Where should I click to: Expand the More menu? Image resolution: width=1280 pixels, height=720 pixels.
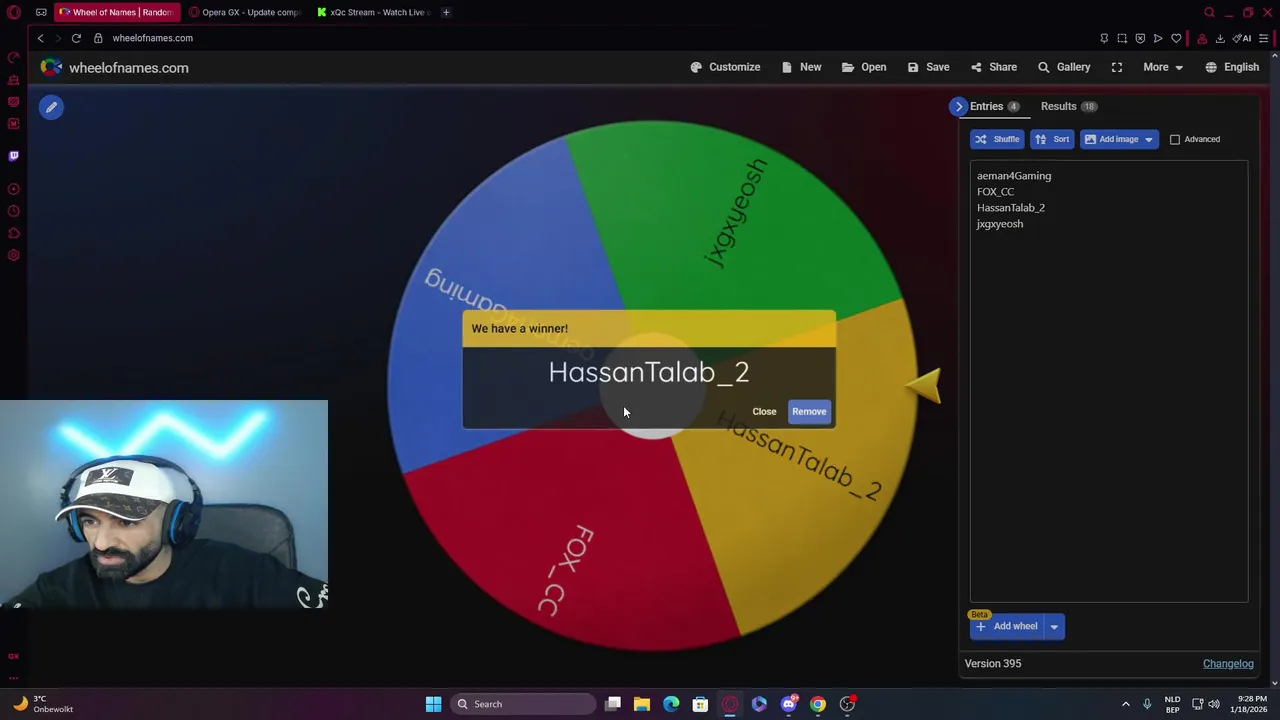pyautogui.click(x=1163, y=67)
